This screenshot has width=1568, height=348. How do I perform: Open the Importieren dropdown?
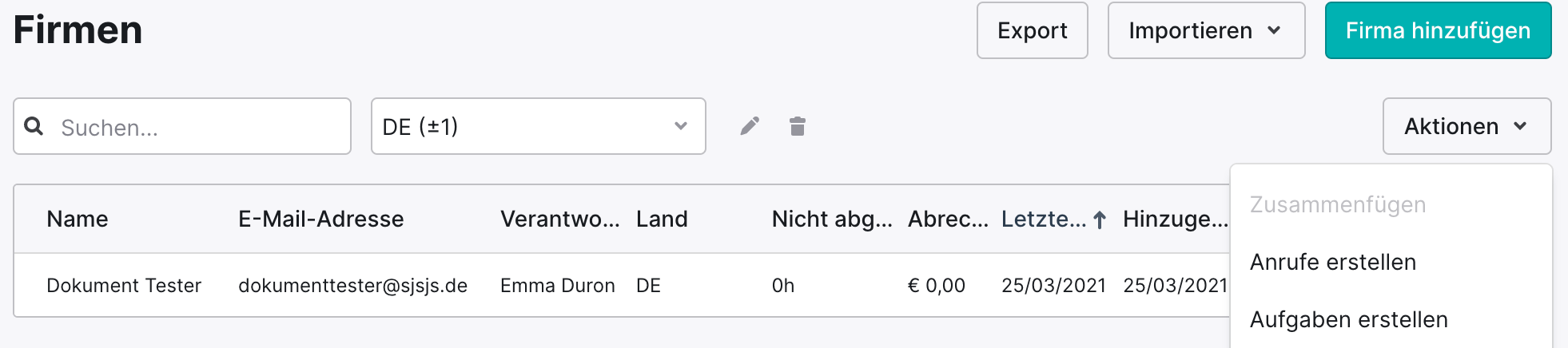(x=1206, y=30)
